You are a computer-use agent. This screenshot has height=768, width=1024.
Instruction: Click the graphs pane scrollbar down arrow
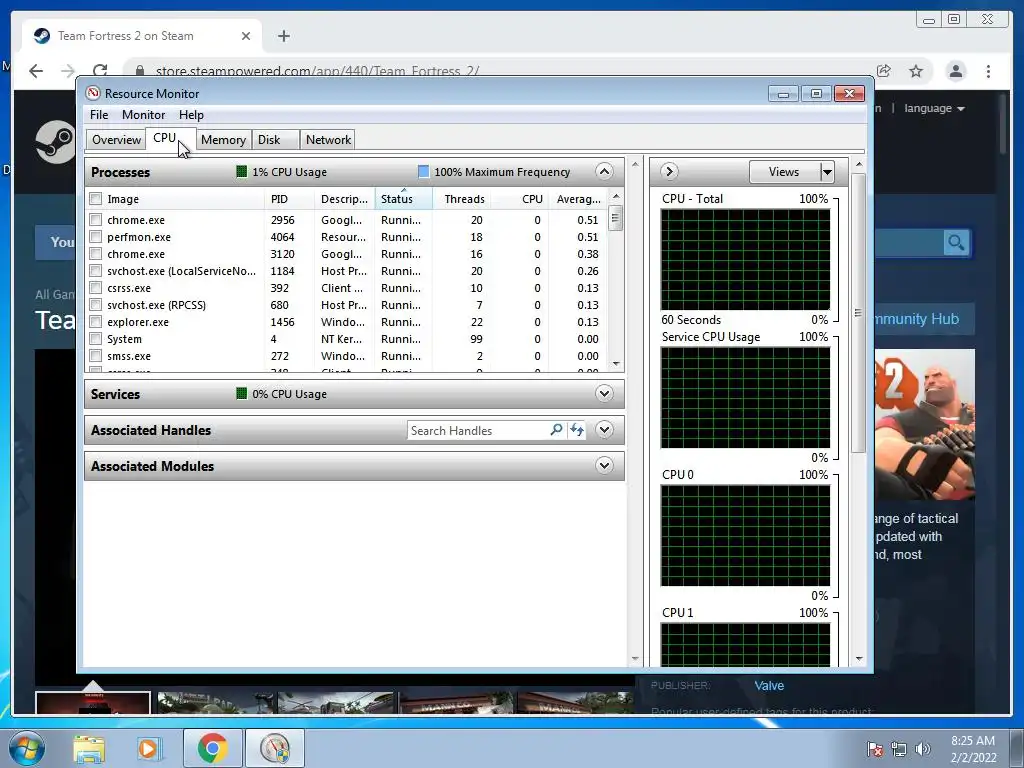pos(859,659)
